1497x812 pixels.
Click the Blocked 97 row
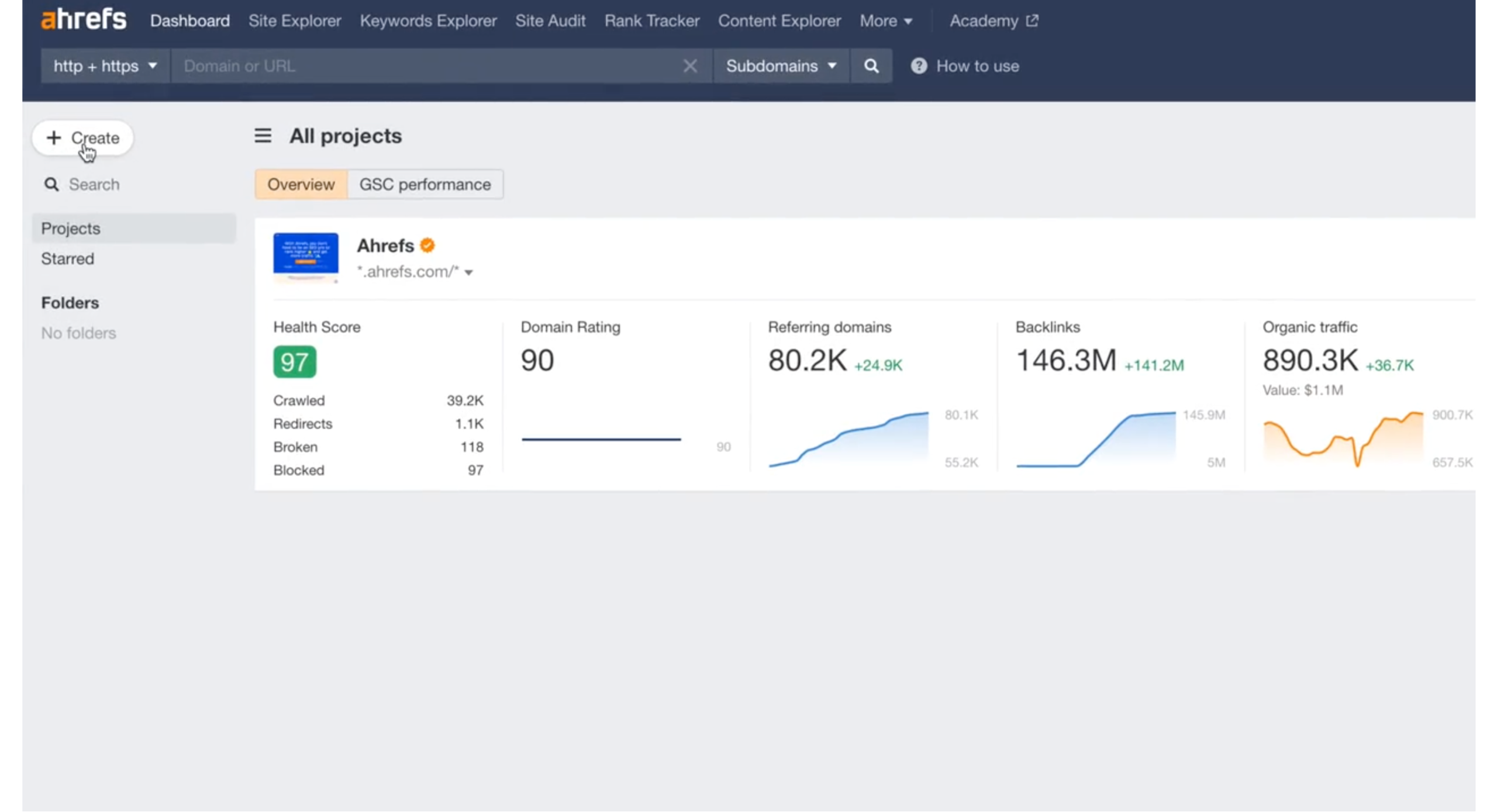pos(378,470)
